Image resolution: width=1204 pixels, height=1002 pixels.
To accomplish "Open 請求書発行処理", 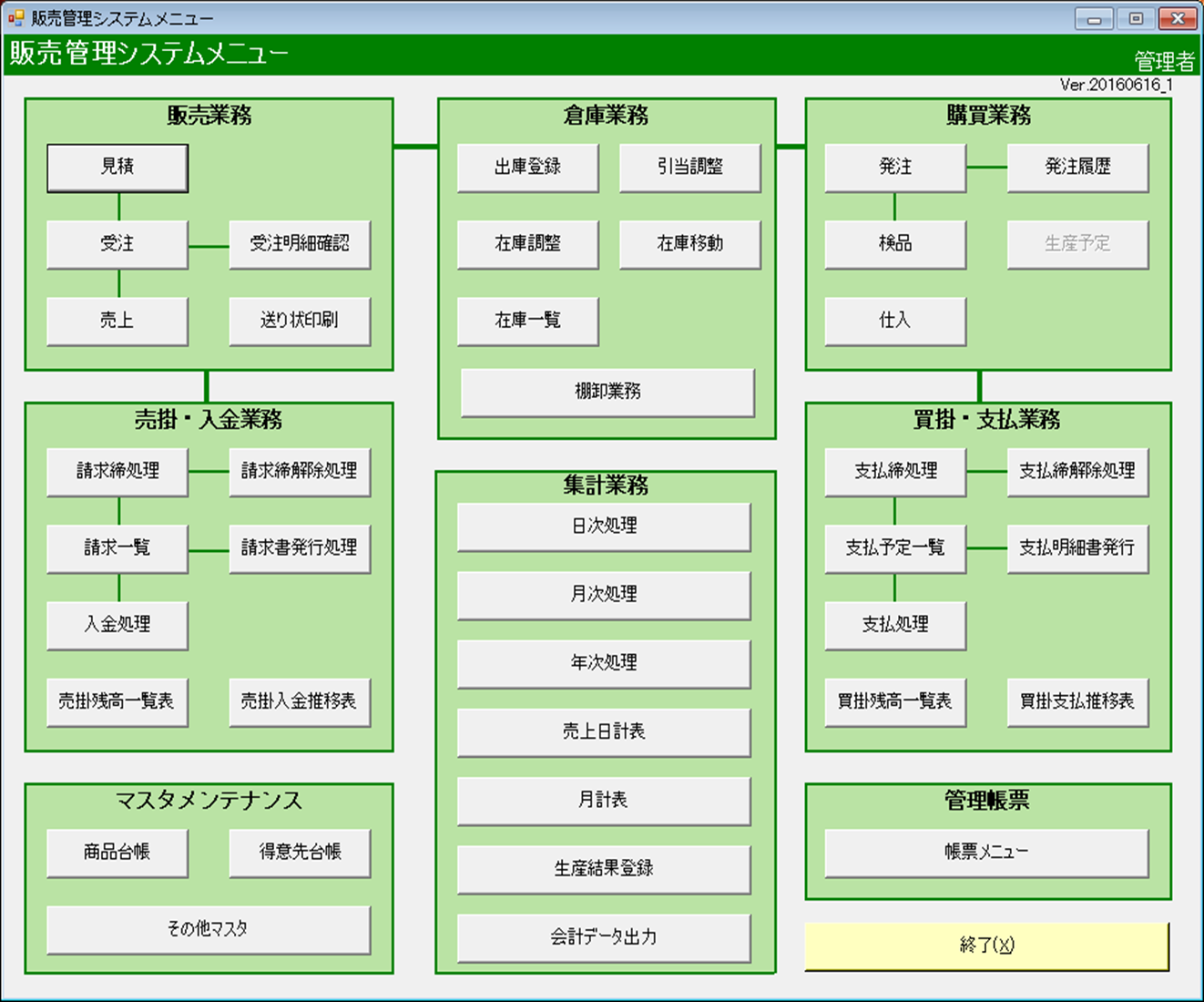I will (300, 548).
